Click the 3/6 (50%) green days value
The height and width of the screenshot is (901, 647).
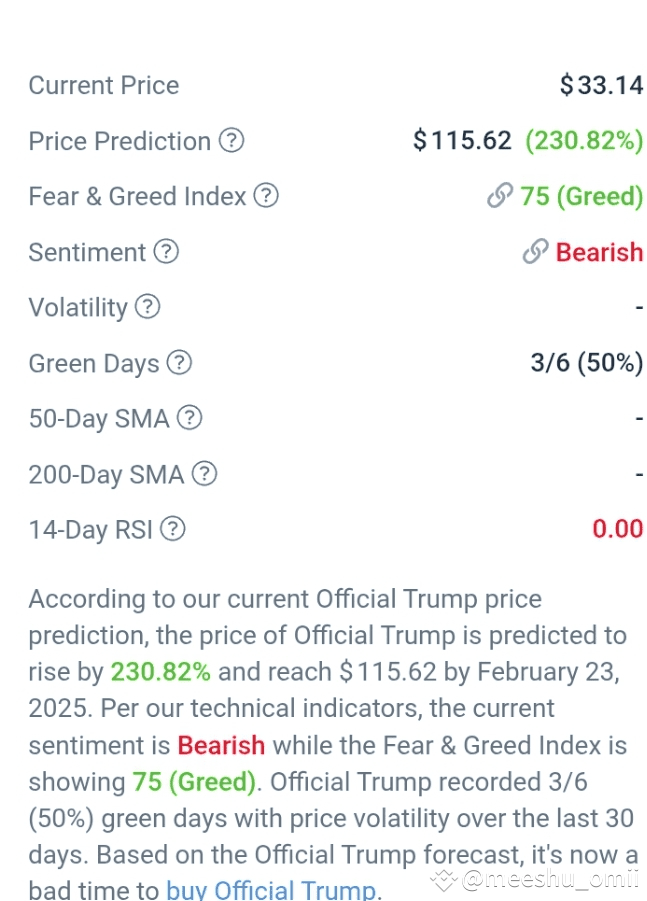point(587,363)
